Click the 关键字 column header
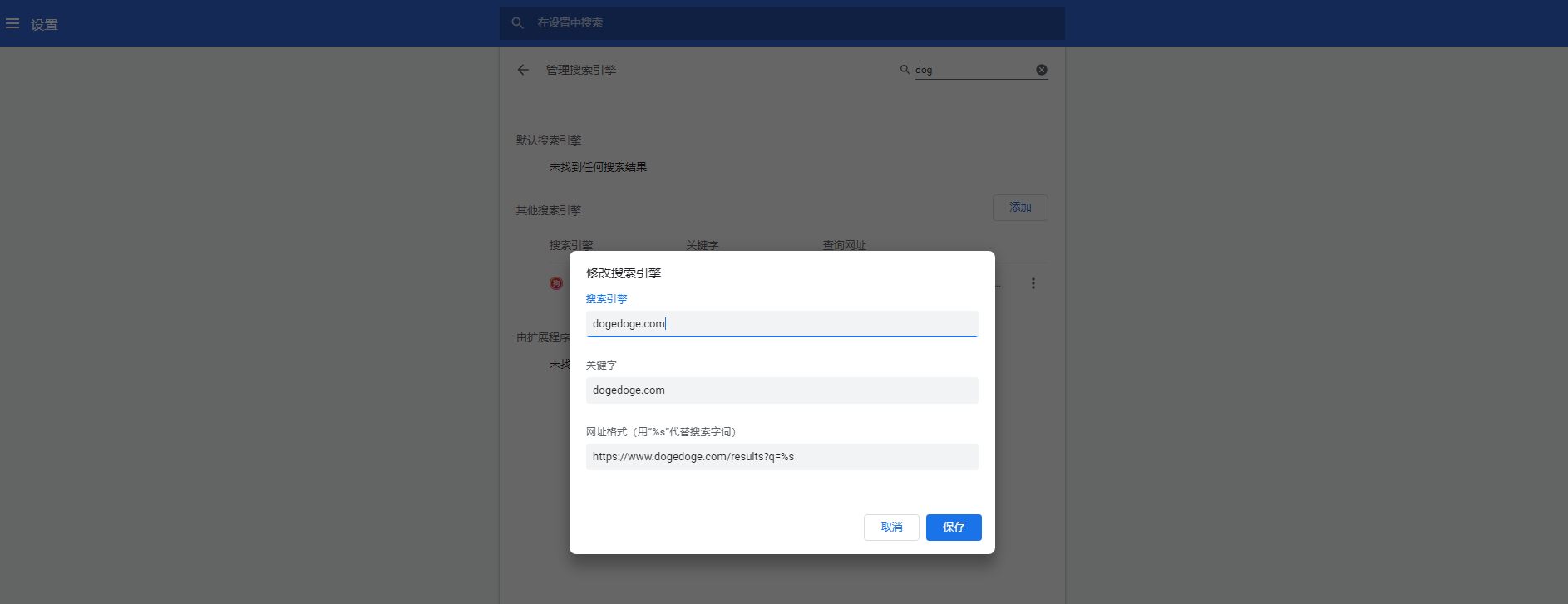 click(x=703, y=245)
